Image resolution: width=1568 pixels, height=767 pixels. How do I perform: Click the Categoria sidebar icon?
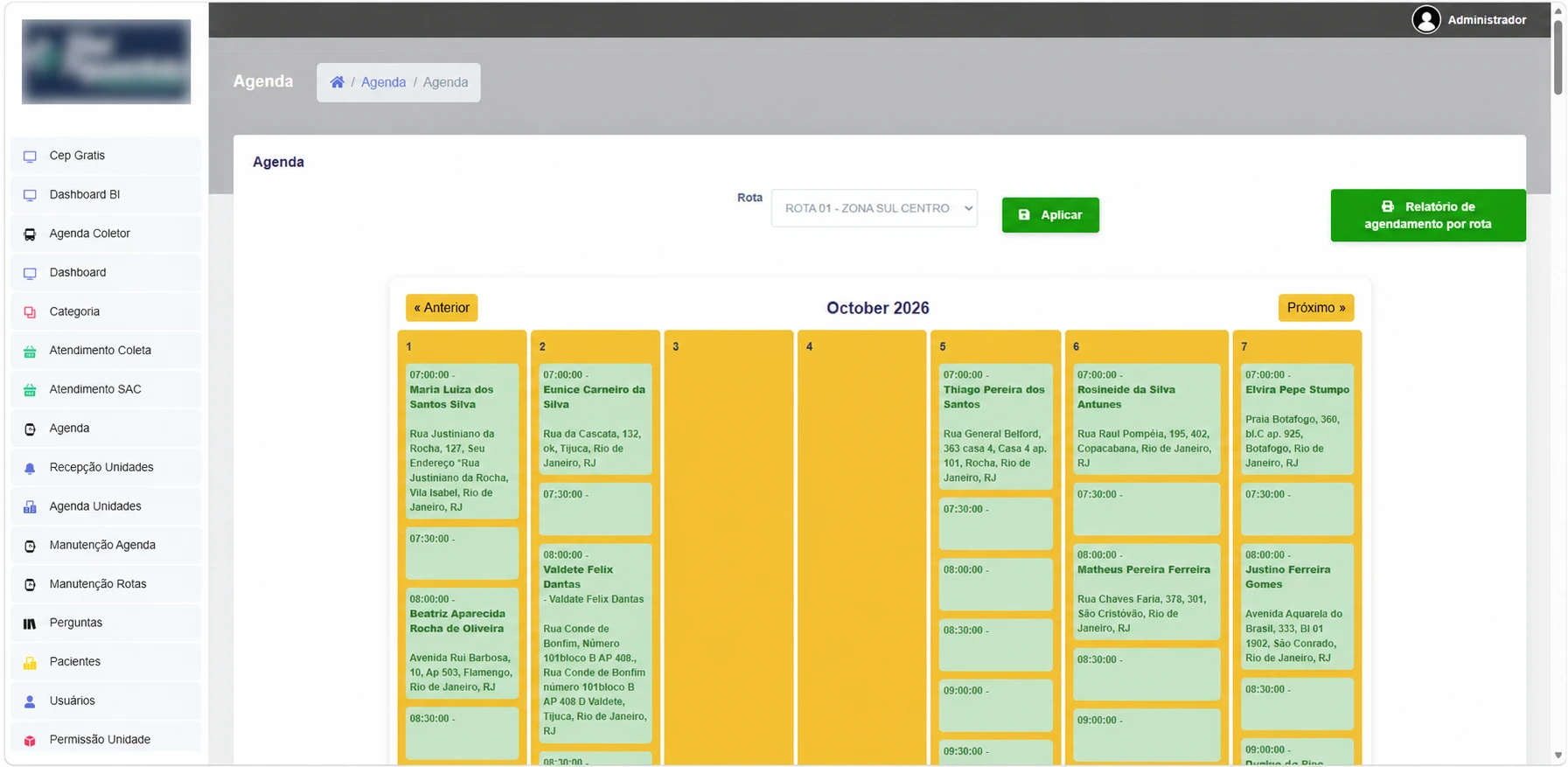[30, 312]
